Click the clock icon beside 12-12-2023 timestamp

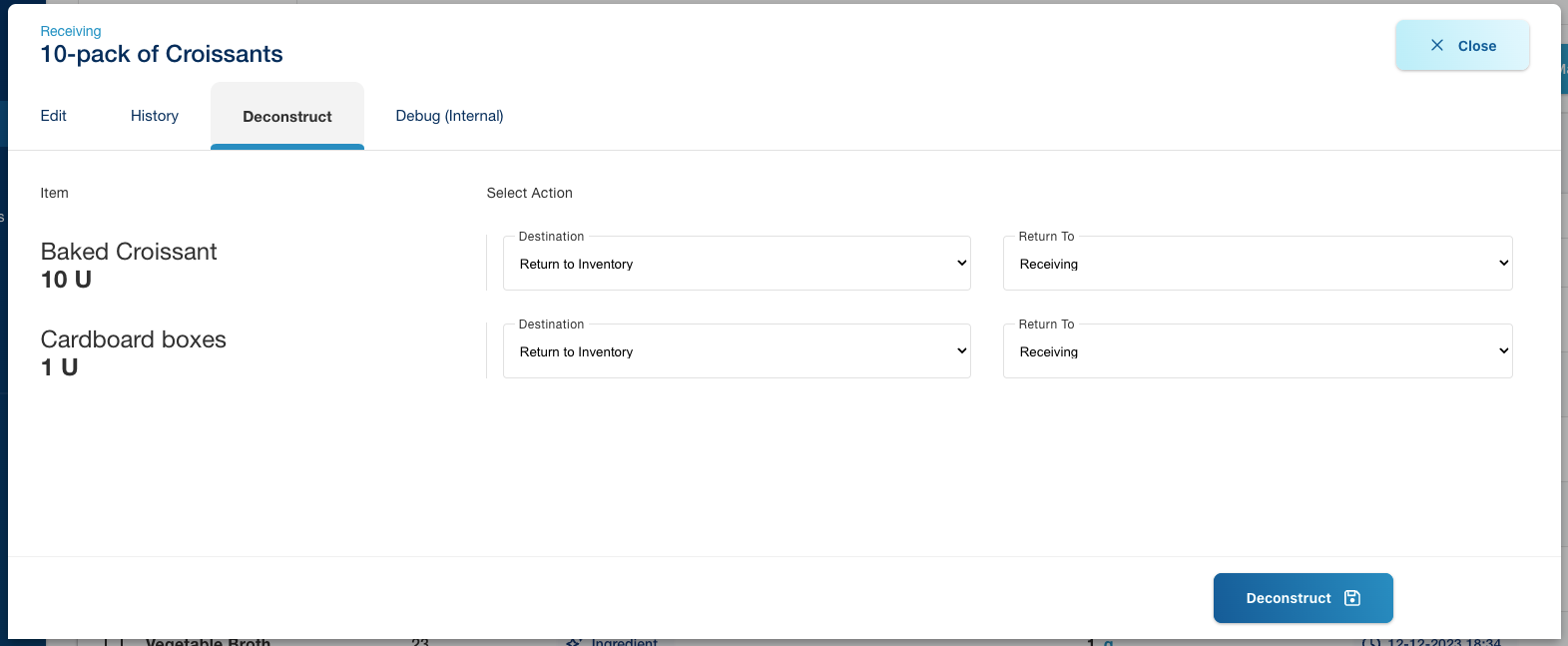1371,642
